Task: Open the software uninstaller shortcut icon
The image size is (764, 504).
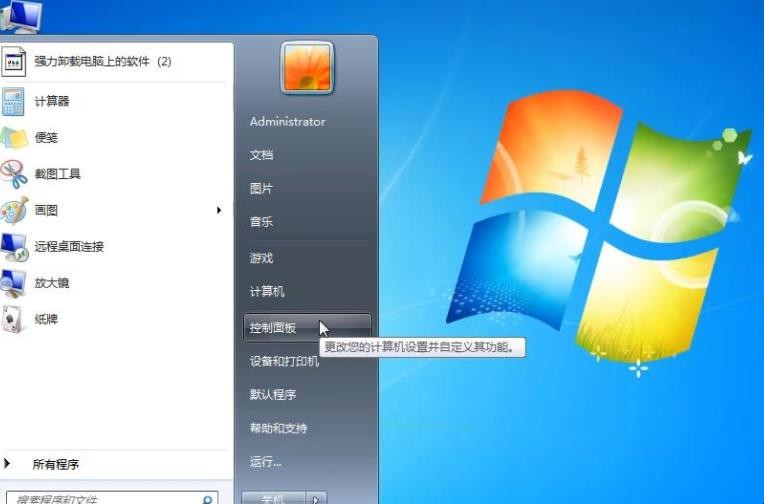Action: point(13,61)
